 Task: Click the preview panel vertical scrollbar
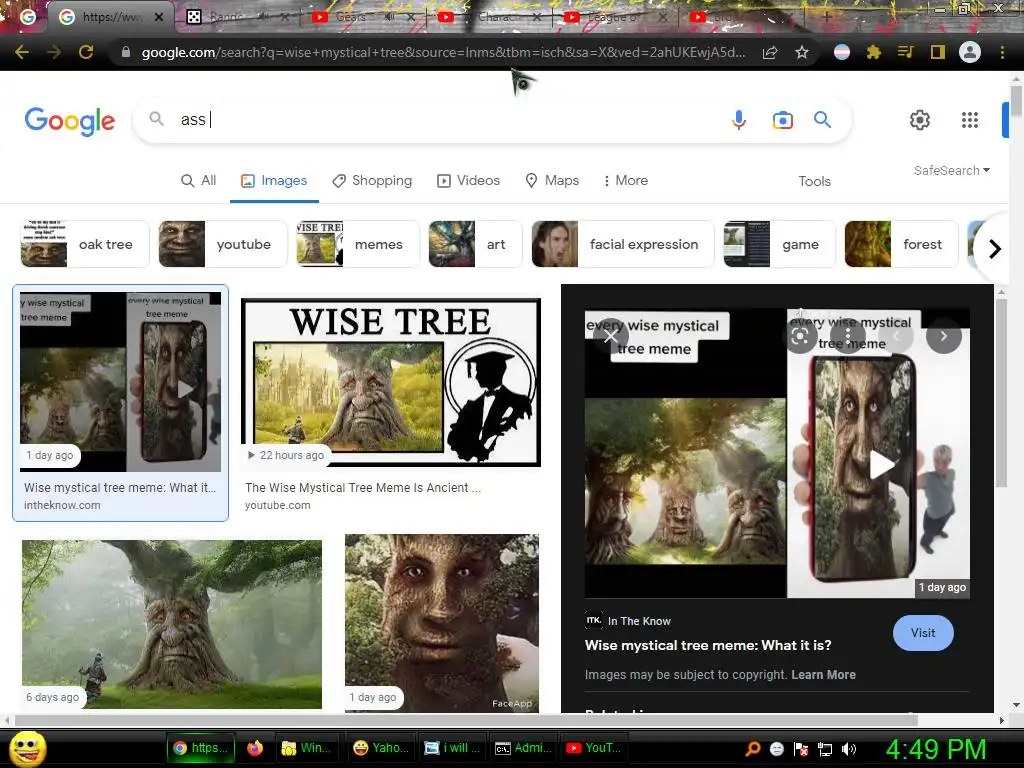tap(1001, 393)
